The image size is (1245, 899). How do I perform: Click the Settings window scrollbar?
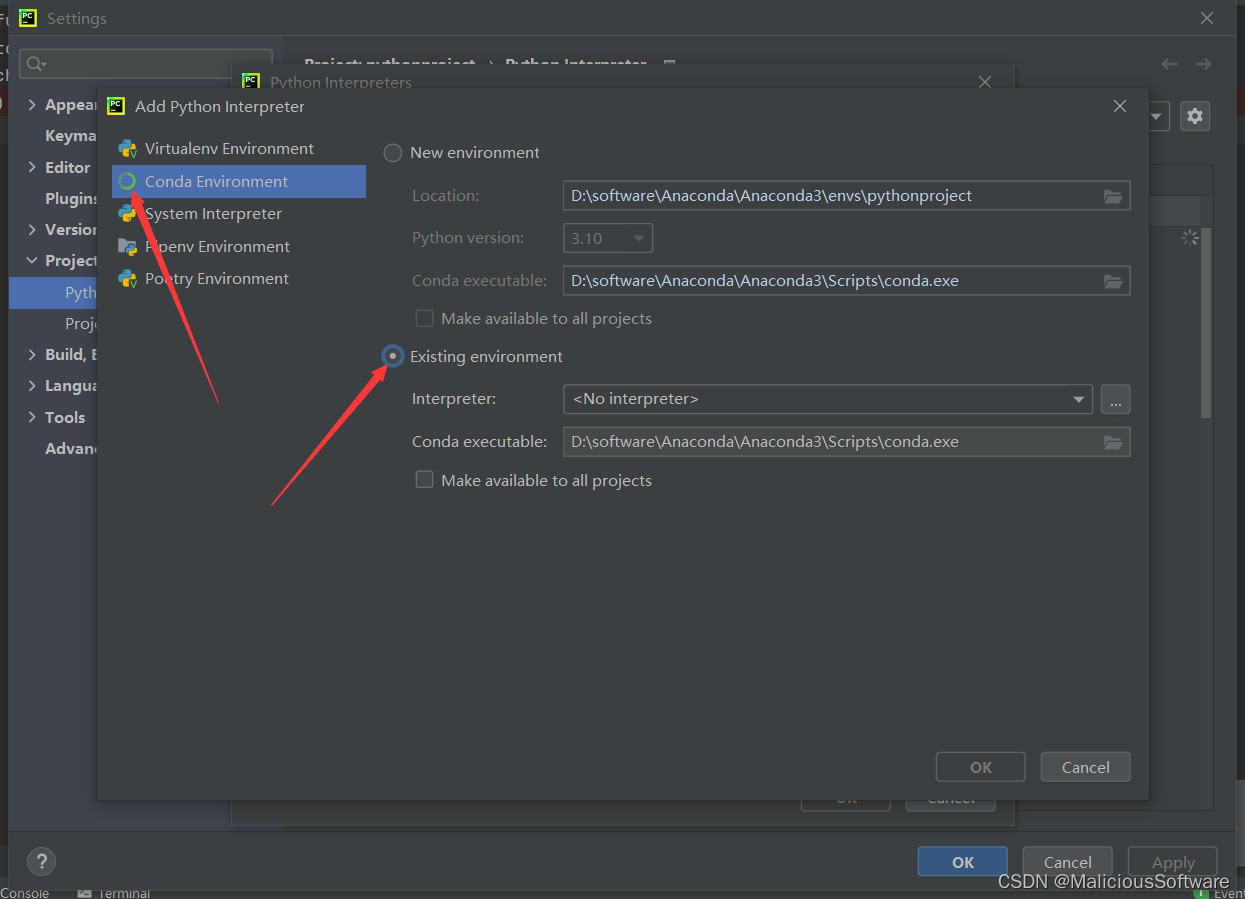[1206, 323]
